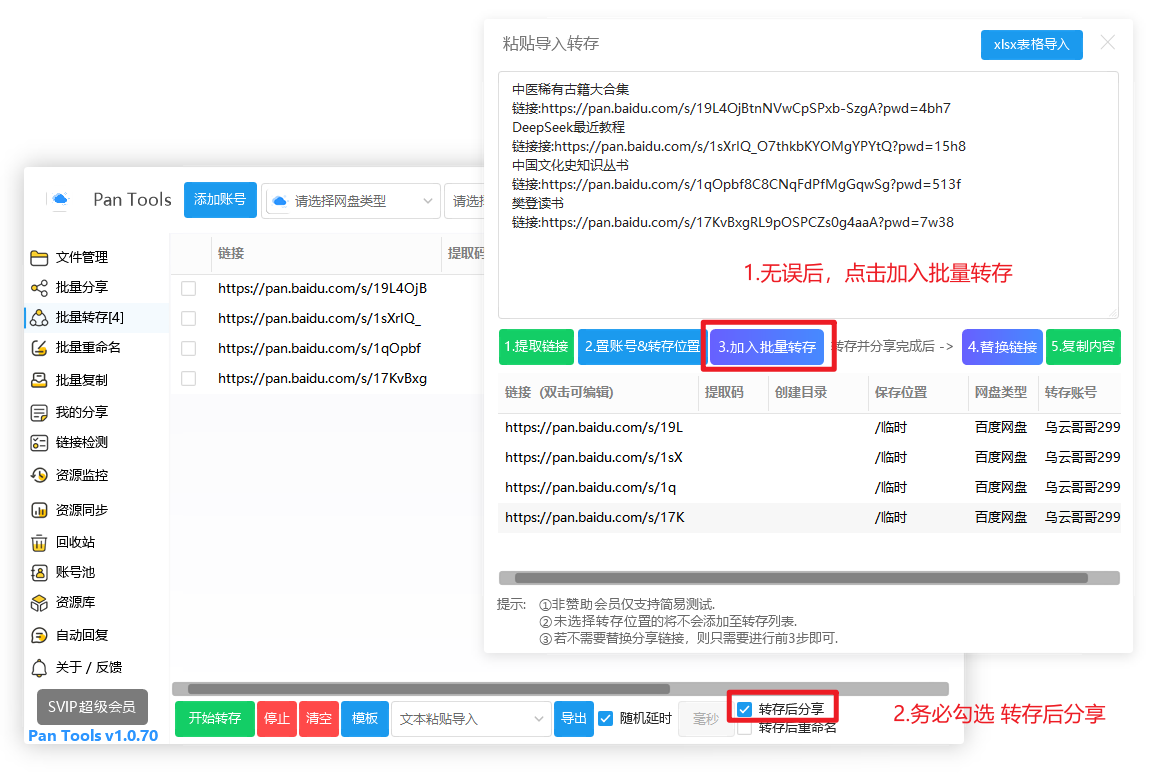Image resolution: width=1149 pixels, height=784 pixels.
Task: Click the 批量重命名 edit icon
Action: (x=39, y=348)
